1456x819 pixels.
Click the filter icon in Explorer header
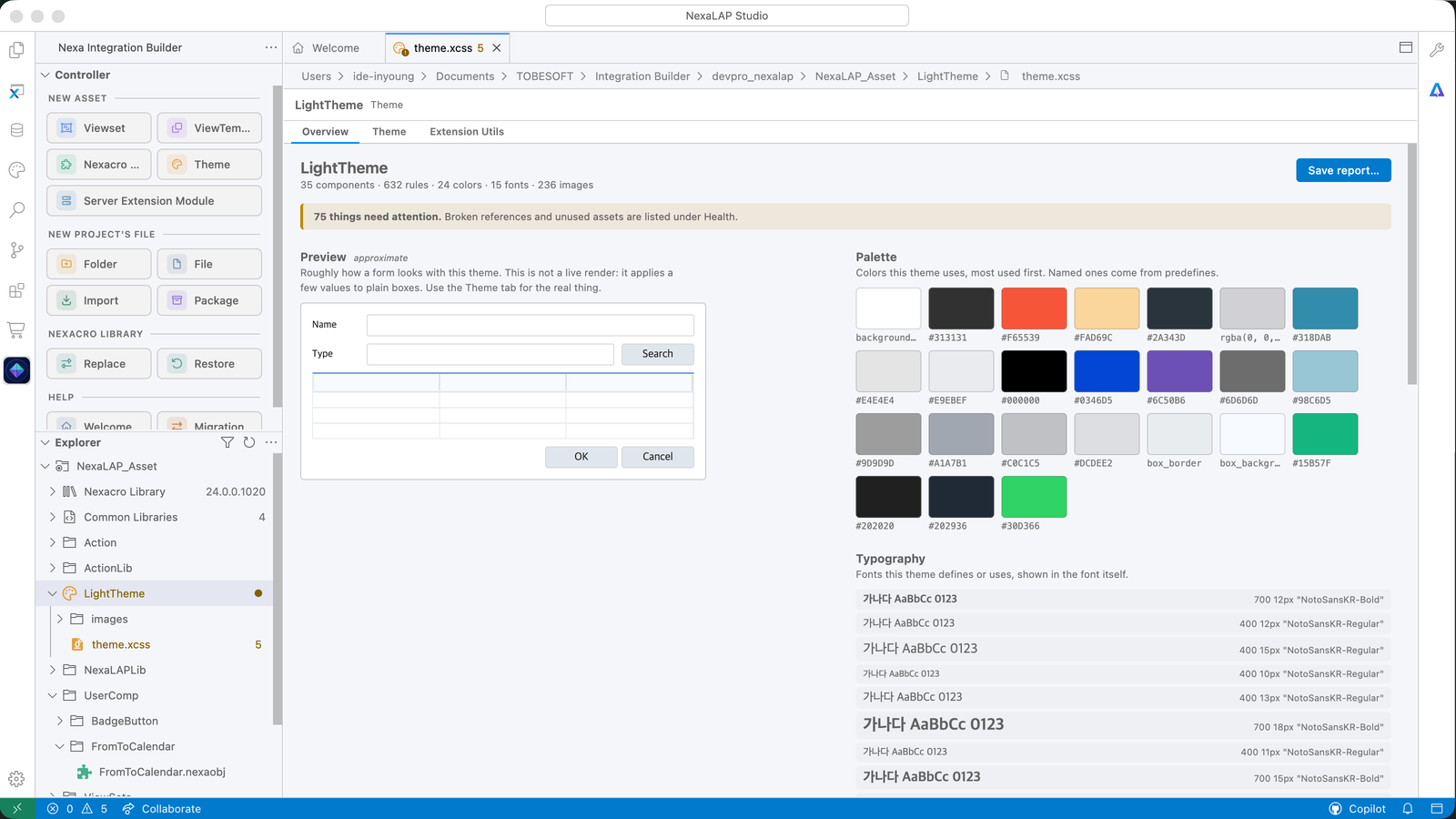point(227,442)
